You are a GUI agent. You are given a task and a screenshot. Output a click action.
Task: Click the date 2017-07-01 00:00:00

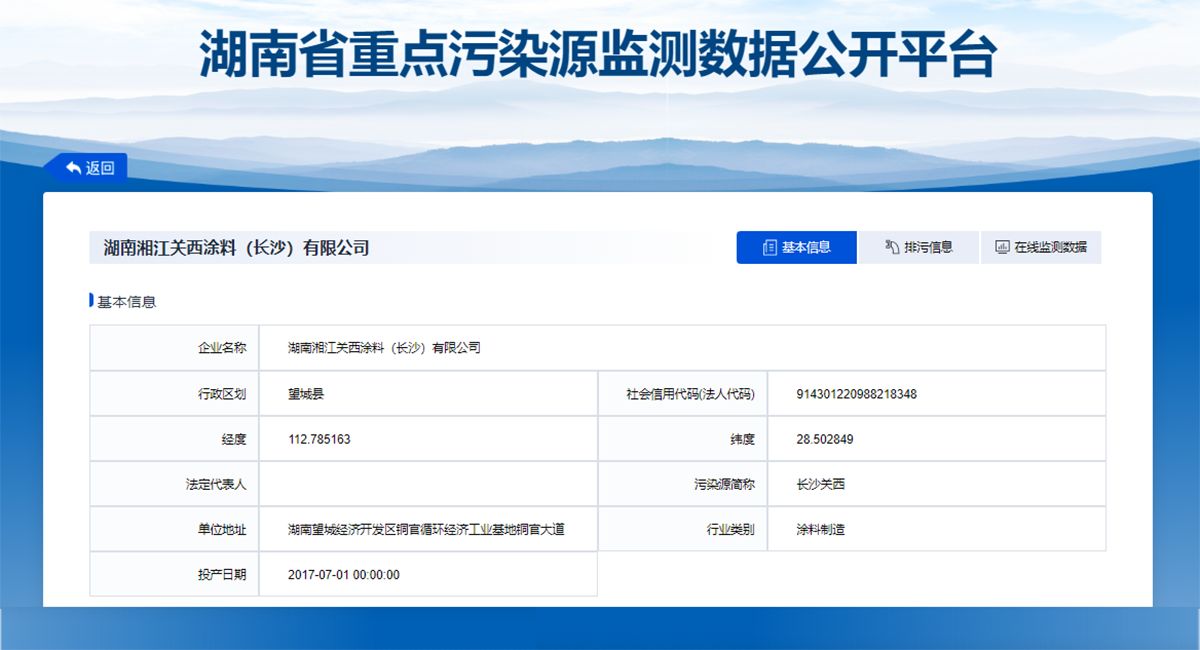344,574
